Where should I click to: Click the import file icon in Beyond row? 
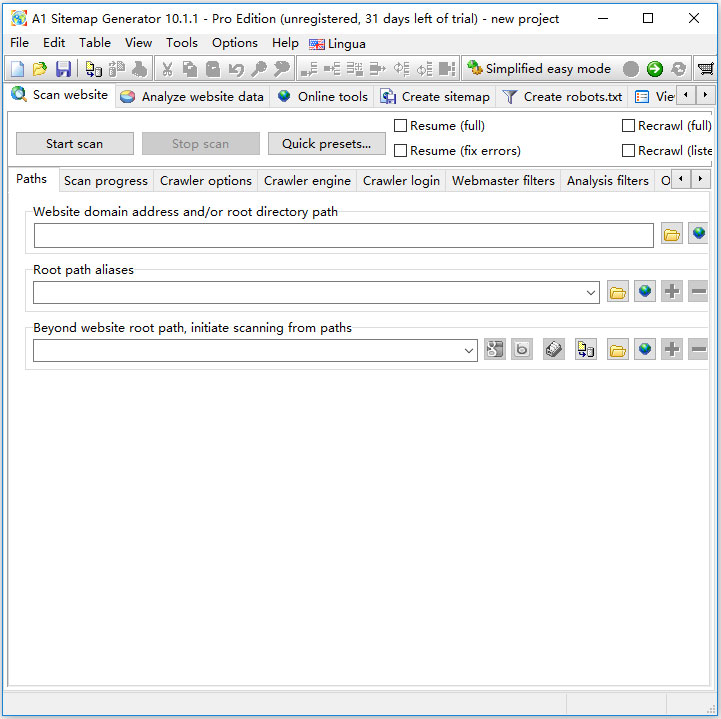click(x=586, y=349)
